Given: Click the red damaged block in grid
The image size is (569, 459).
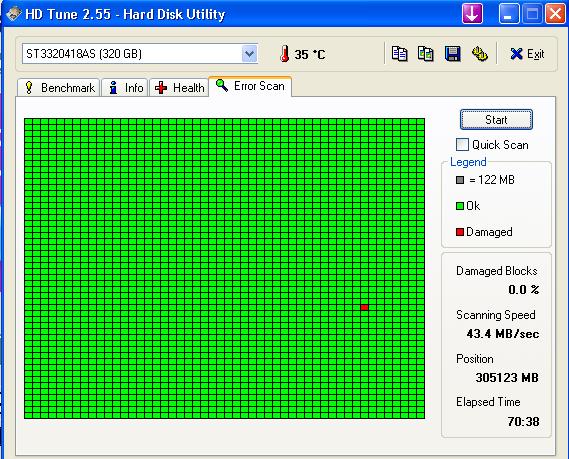Looking at the screenshot, I should 364,307.
